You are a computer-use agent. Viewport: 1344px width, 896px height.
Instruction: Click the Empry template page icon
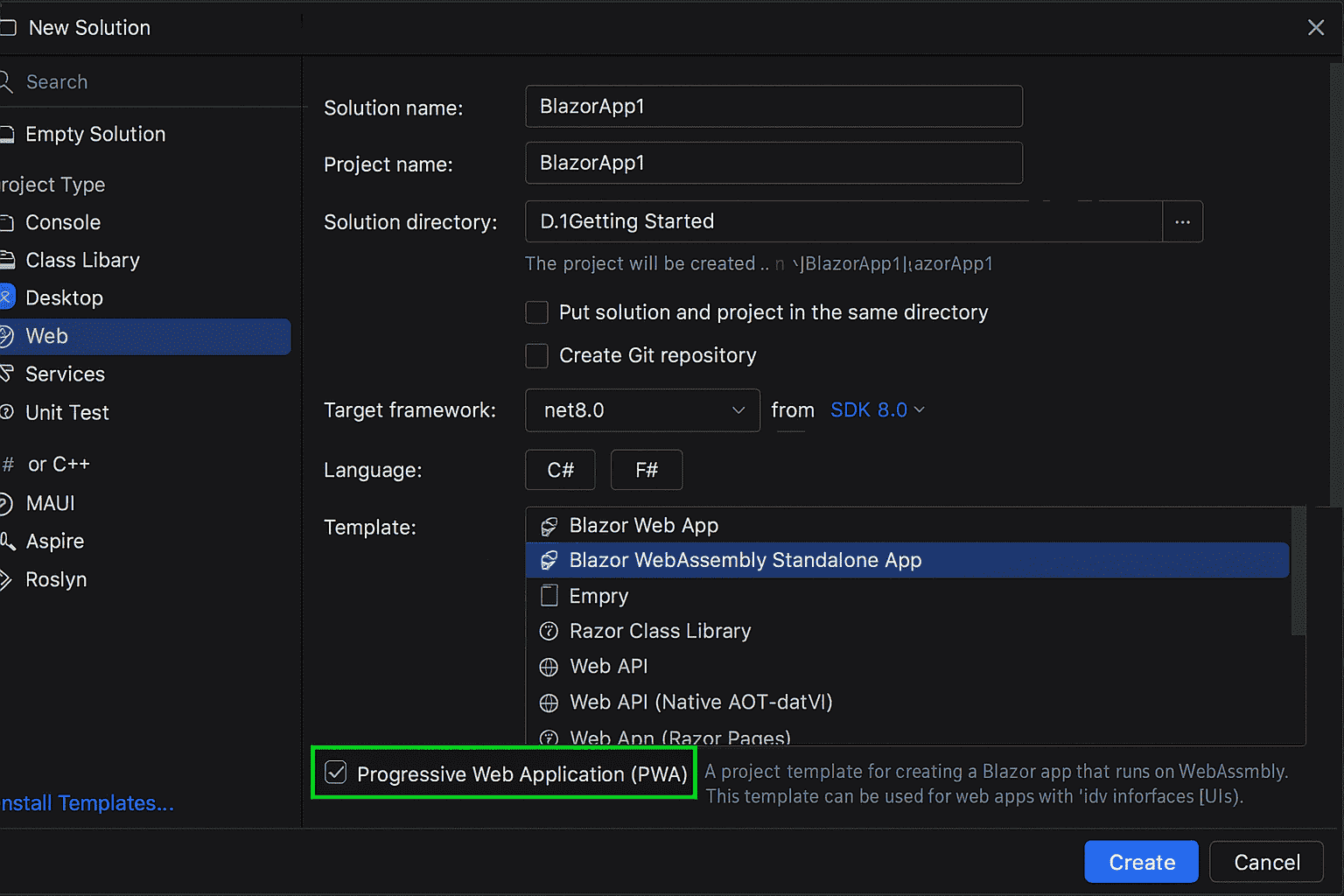pyautogui.click(x=549, y=596)
